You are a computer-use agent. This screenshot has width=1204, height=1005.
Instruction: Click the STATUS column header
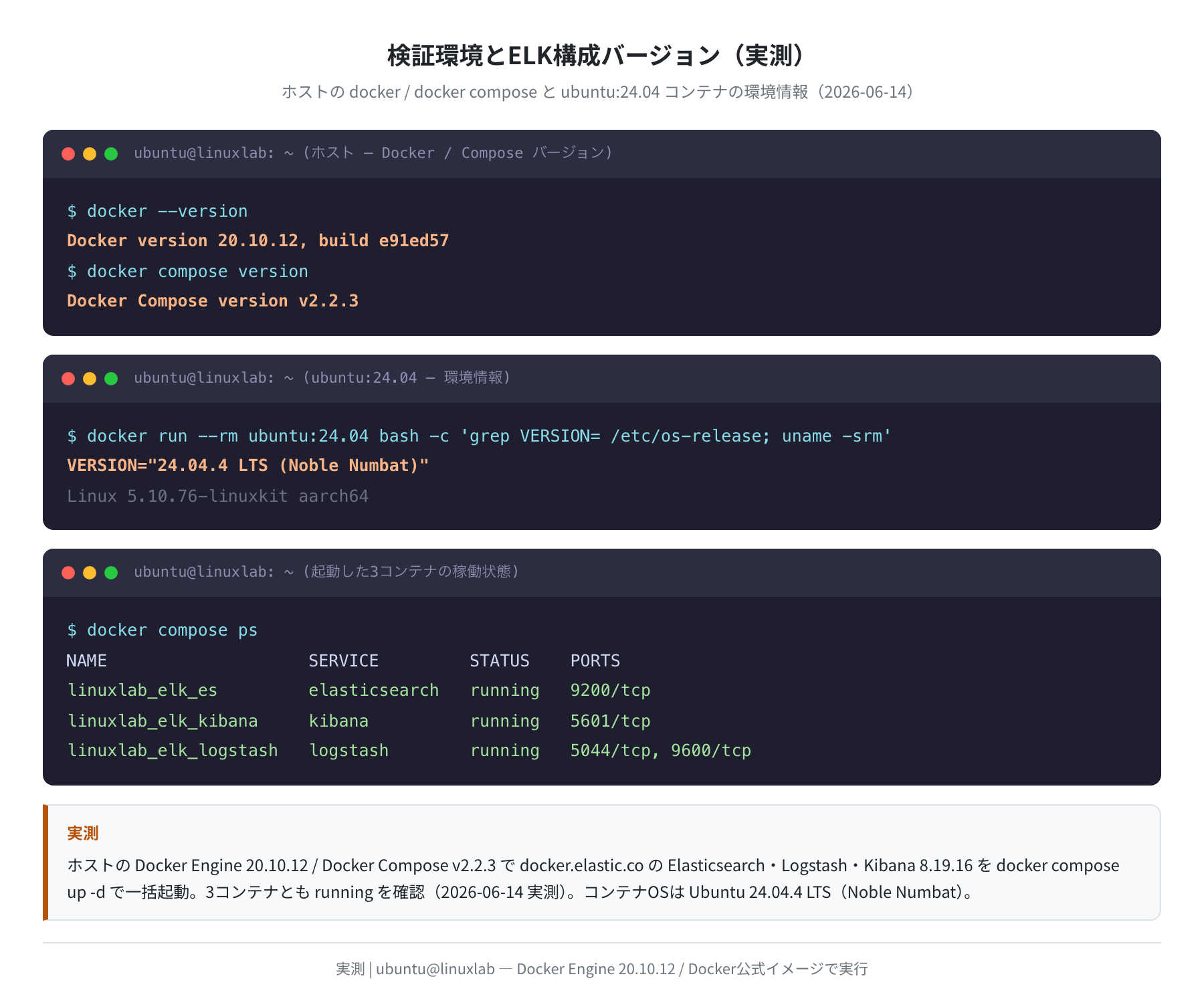pyautogui.click(x=499, y=661)
